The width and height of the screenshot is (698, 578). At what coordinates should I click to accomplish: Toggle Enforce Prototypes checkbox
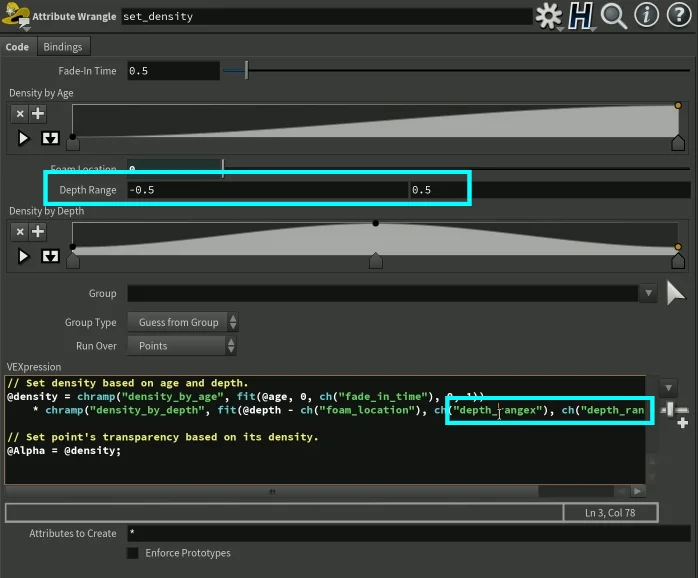(x=133, y=553)
